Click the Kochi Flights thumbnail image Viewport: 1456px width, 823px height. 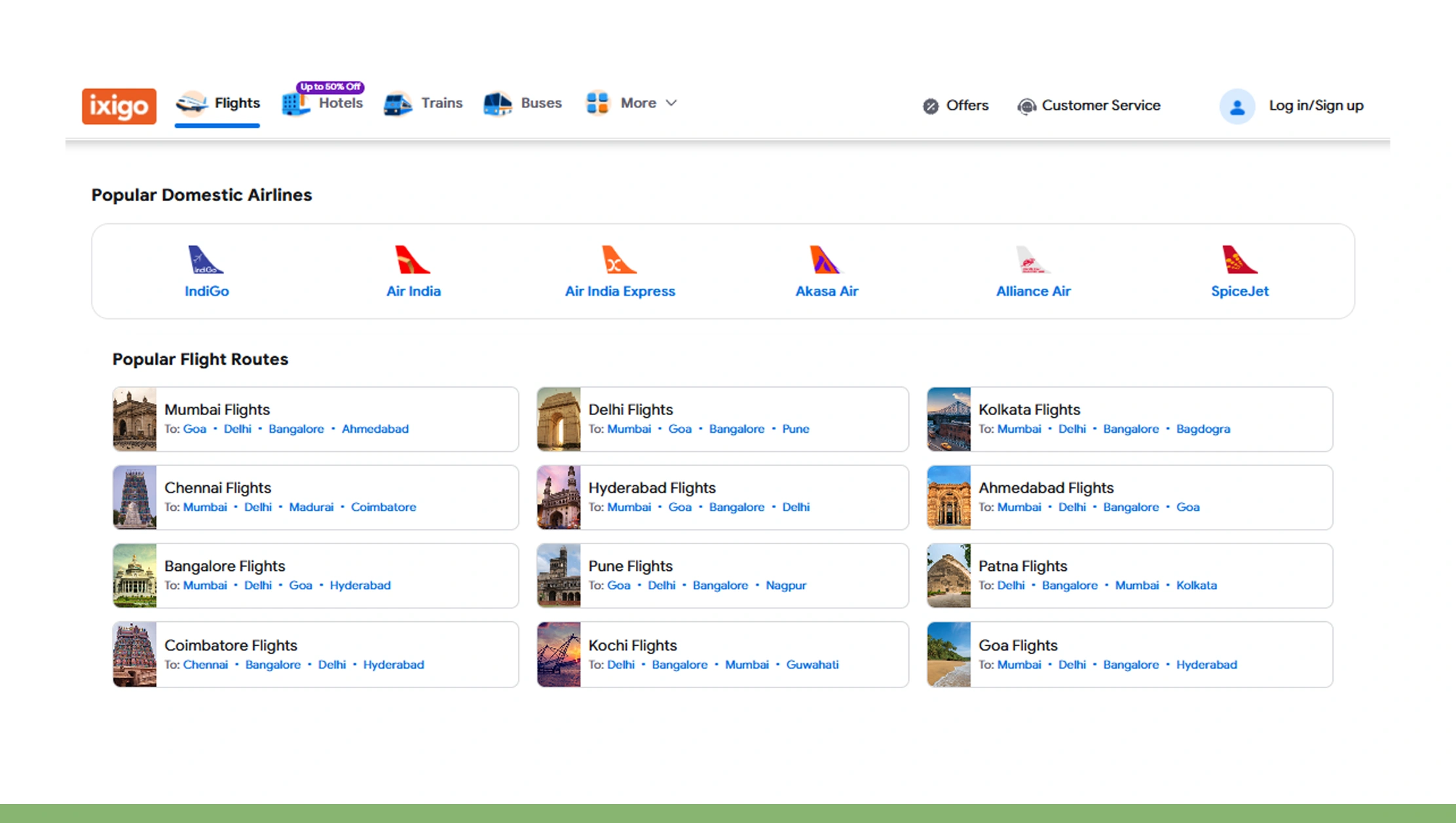(x=559, y=654)
